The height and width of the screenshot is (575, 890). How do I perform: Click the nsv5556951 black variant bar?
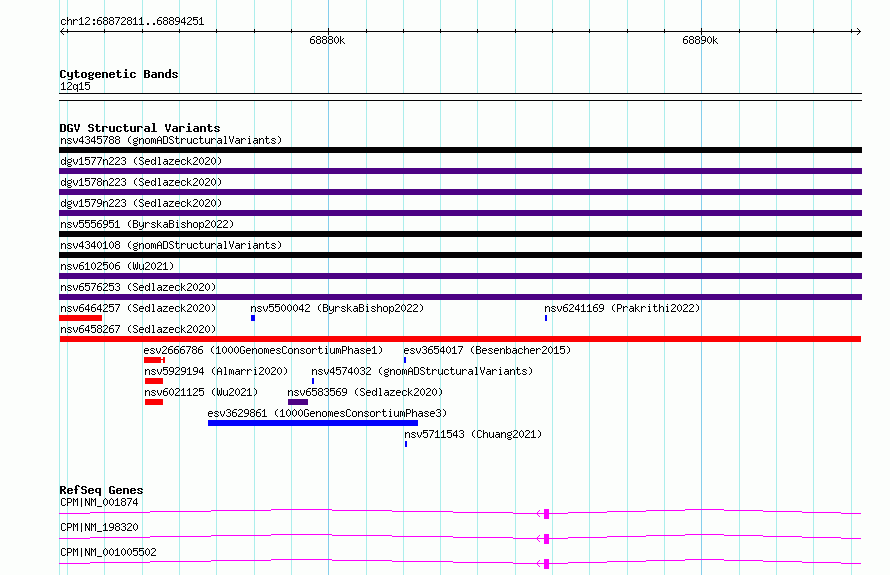pyautogui.click(x=460, y=234)
